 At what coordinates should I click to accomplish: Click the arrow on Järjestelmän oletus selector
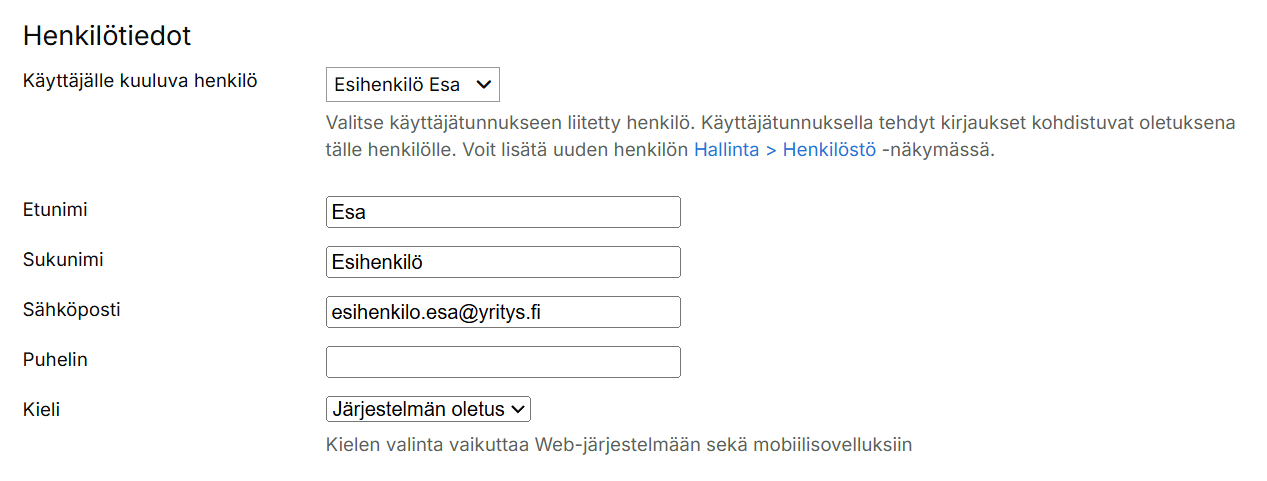coord(518,409)
